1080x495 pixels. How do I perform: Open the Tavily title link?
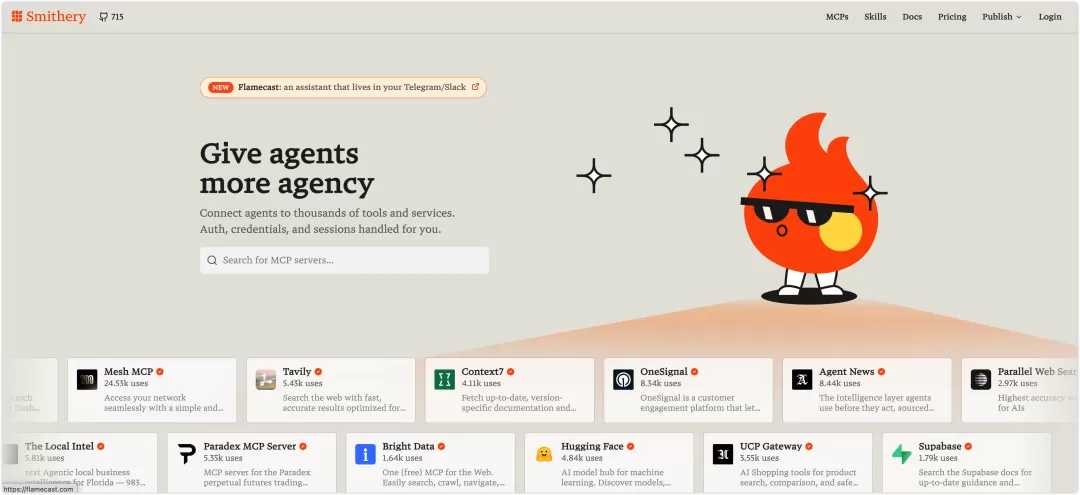297,372
